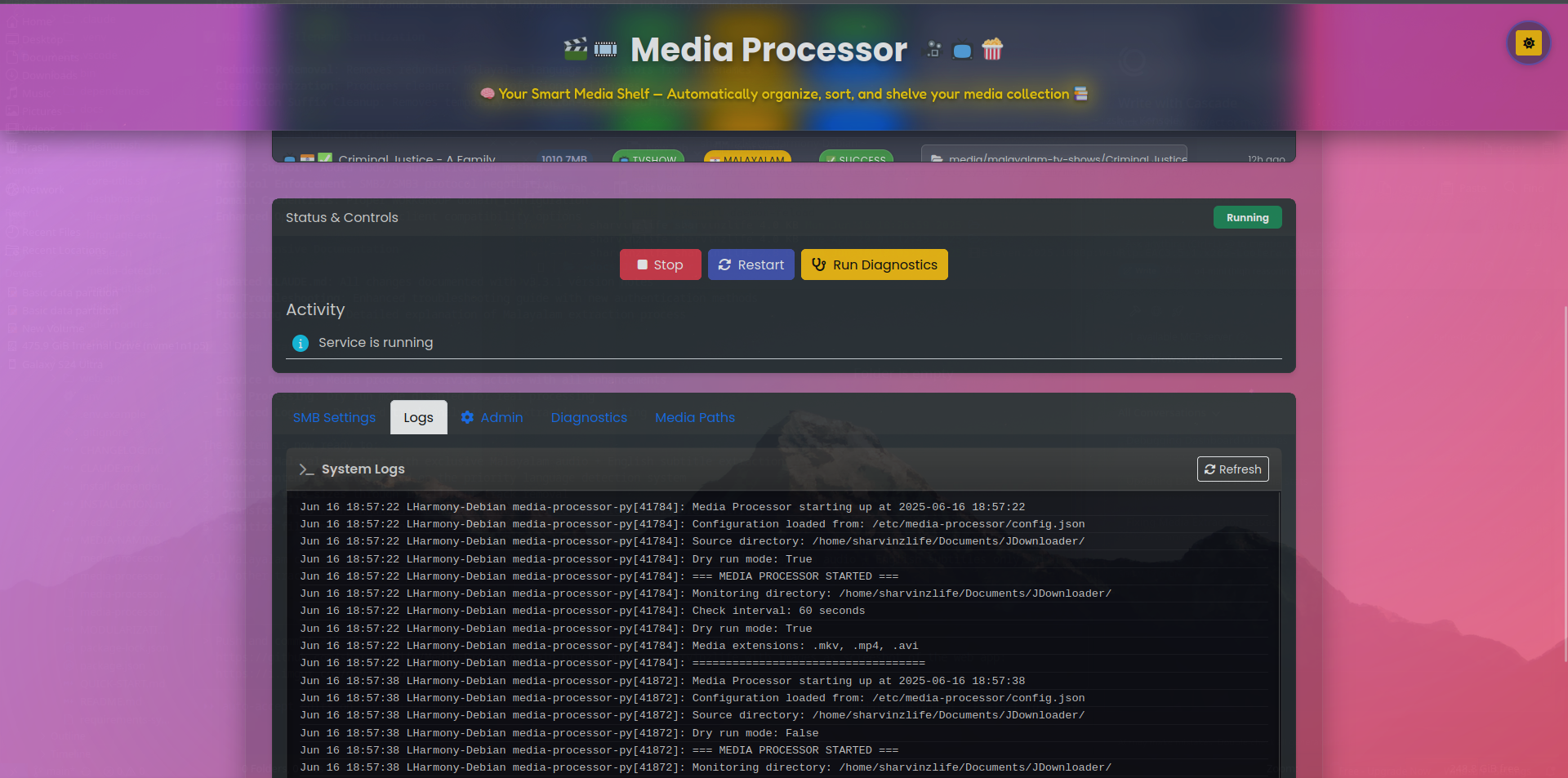Click the info icon beside Service is running
The height and width of the screenshot is (778, 1568).
tap(301, 343)
